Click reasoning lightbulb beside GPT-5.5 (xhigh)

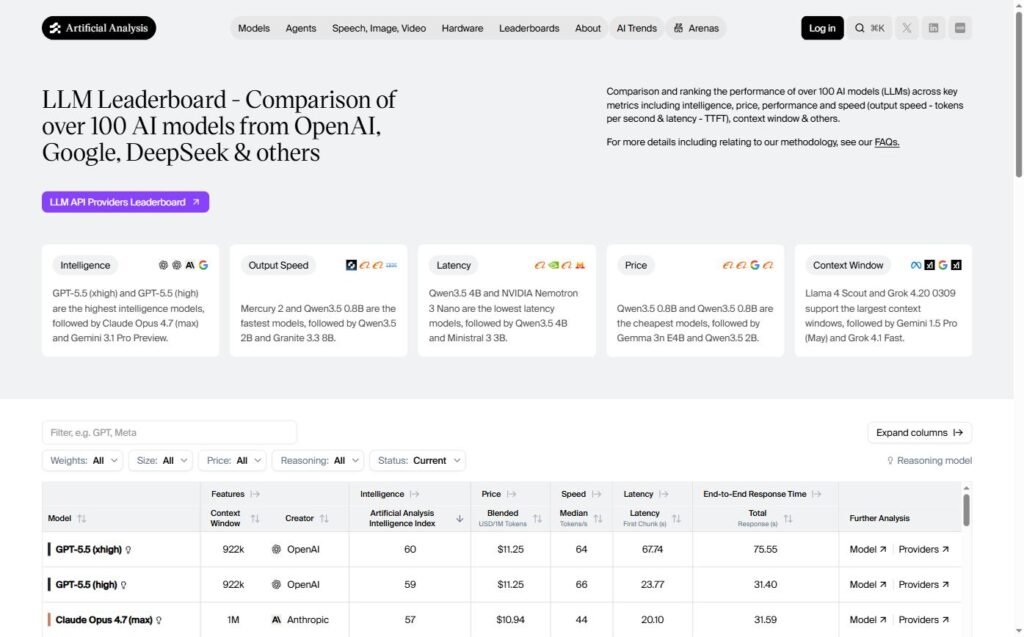(128, 549)
